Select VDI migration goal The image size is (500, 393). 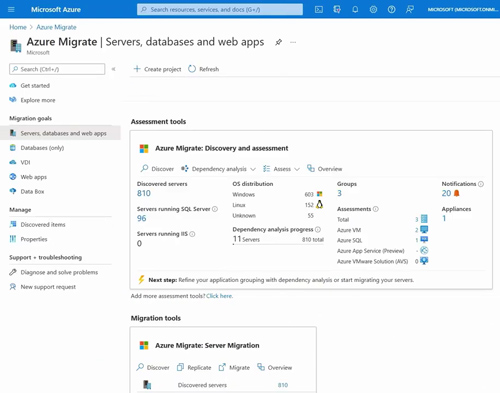pyautogui.click(x=25, y=162)
